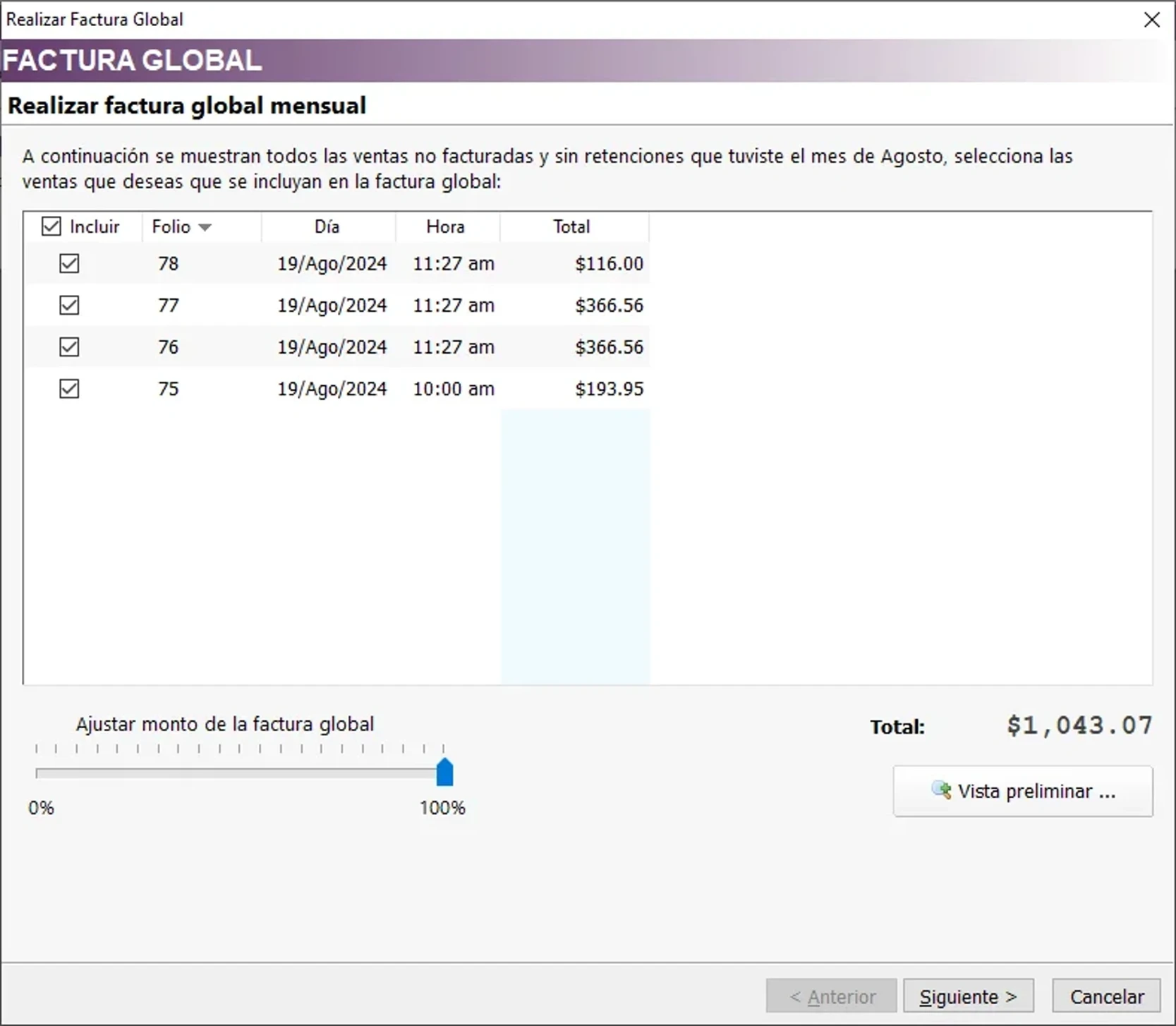Click the $193.95 total amount cell
The width and height of the screenshot is (1176, 1026).
[609, 389]
